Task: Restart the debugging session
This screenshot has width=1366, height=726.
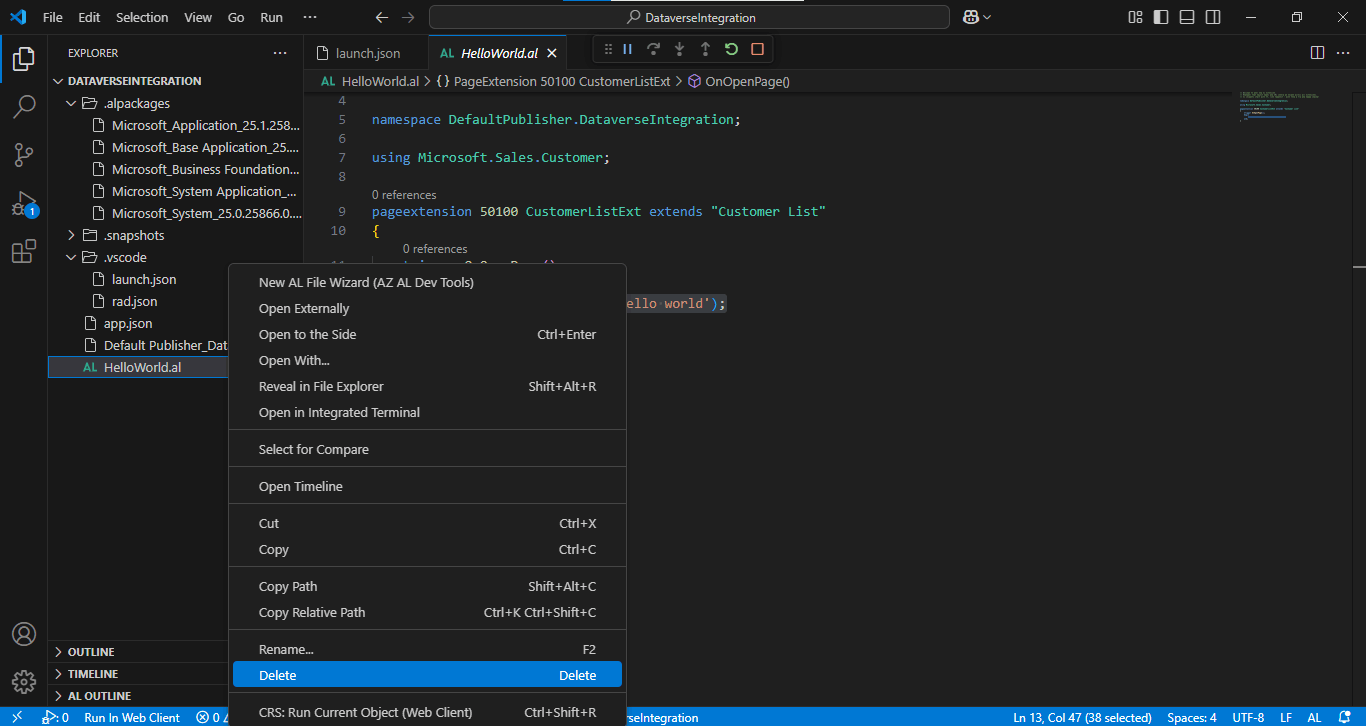Action: tap(731, 49)
